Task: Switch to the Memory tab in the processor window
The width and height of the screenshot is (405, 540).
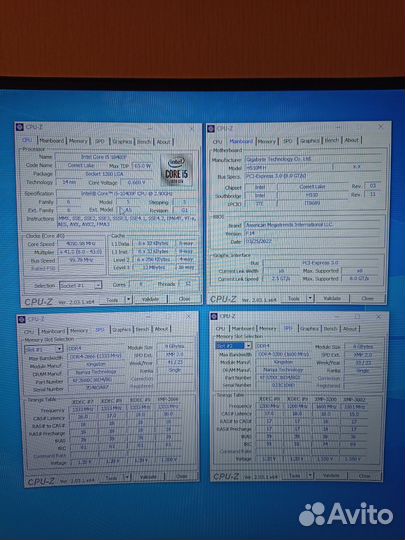Action: point(78,141)
